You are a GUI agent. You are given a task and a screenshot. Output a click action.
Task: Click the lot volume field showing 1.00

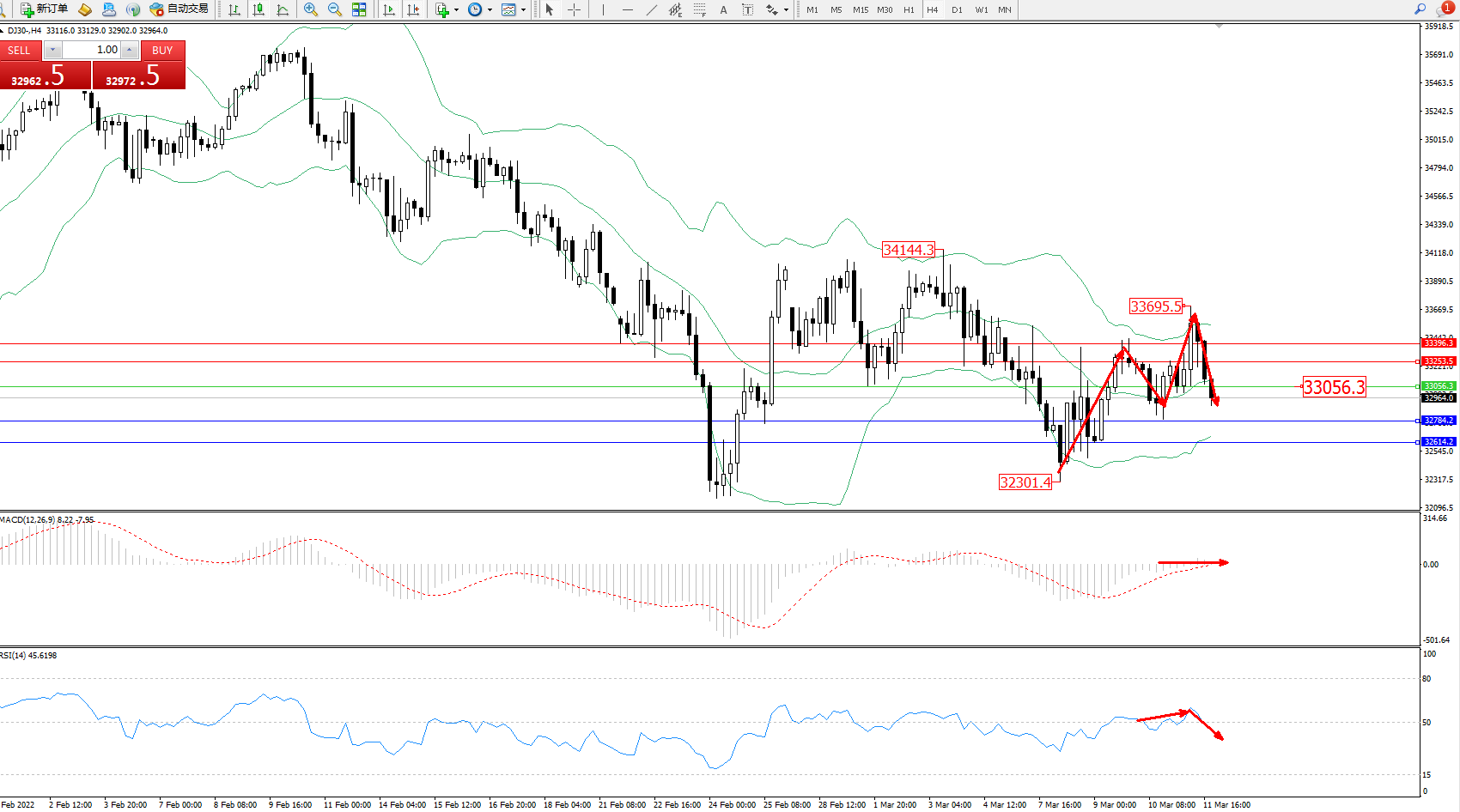[93, 50]
